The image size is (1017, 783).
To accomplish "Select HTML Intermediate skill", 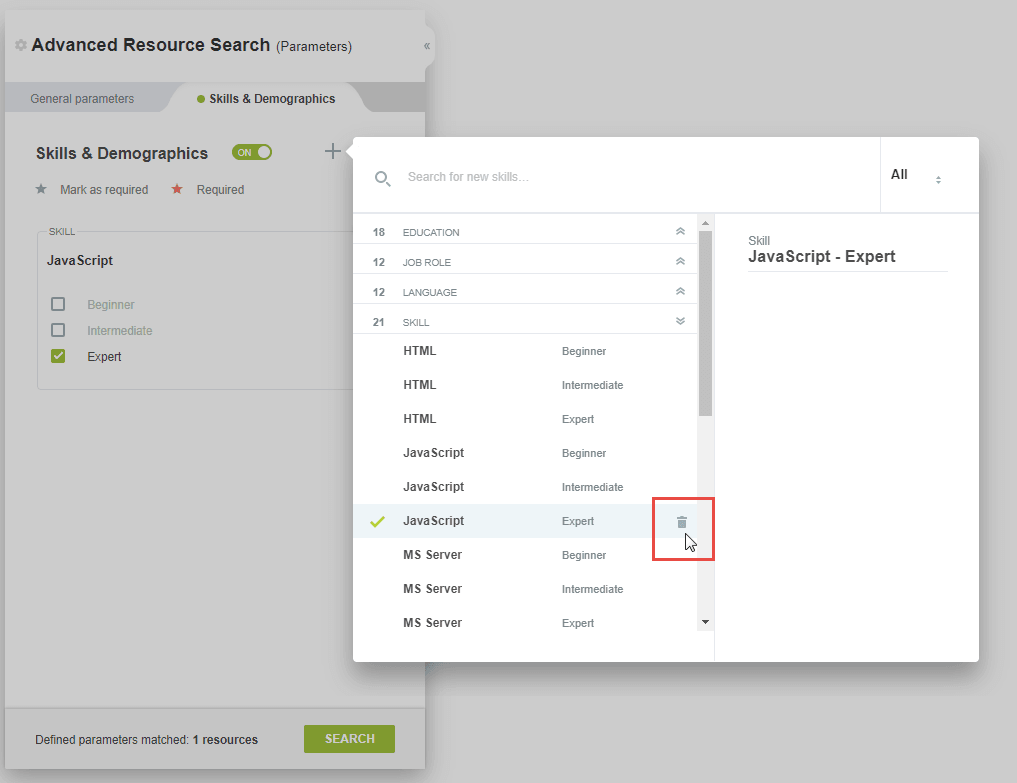I will (x=525, y=385).
